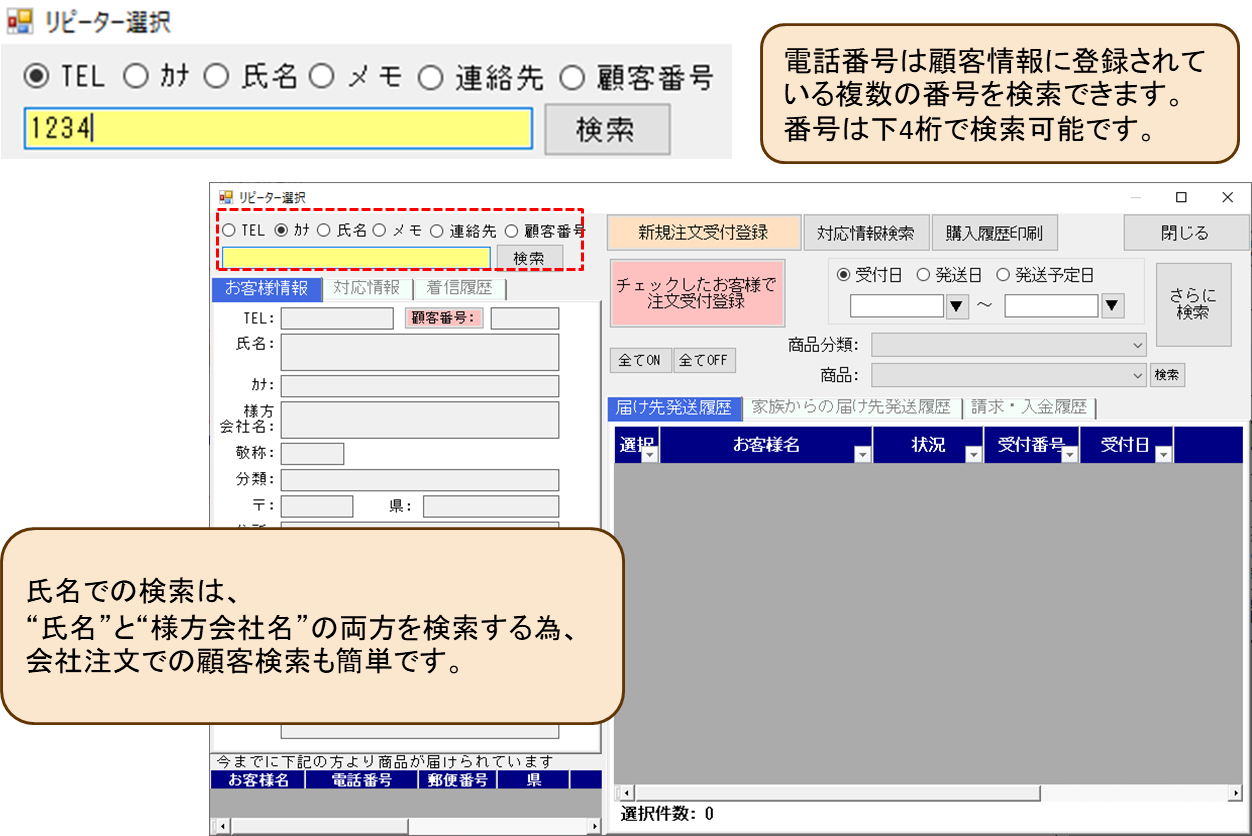The image size is (1252, 836).
Task: Open the 状況 column filter arrow
Action: click(973, 455)
